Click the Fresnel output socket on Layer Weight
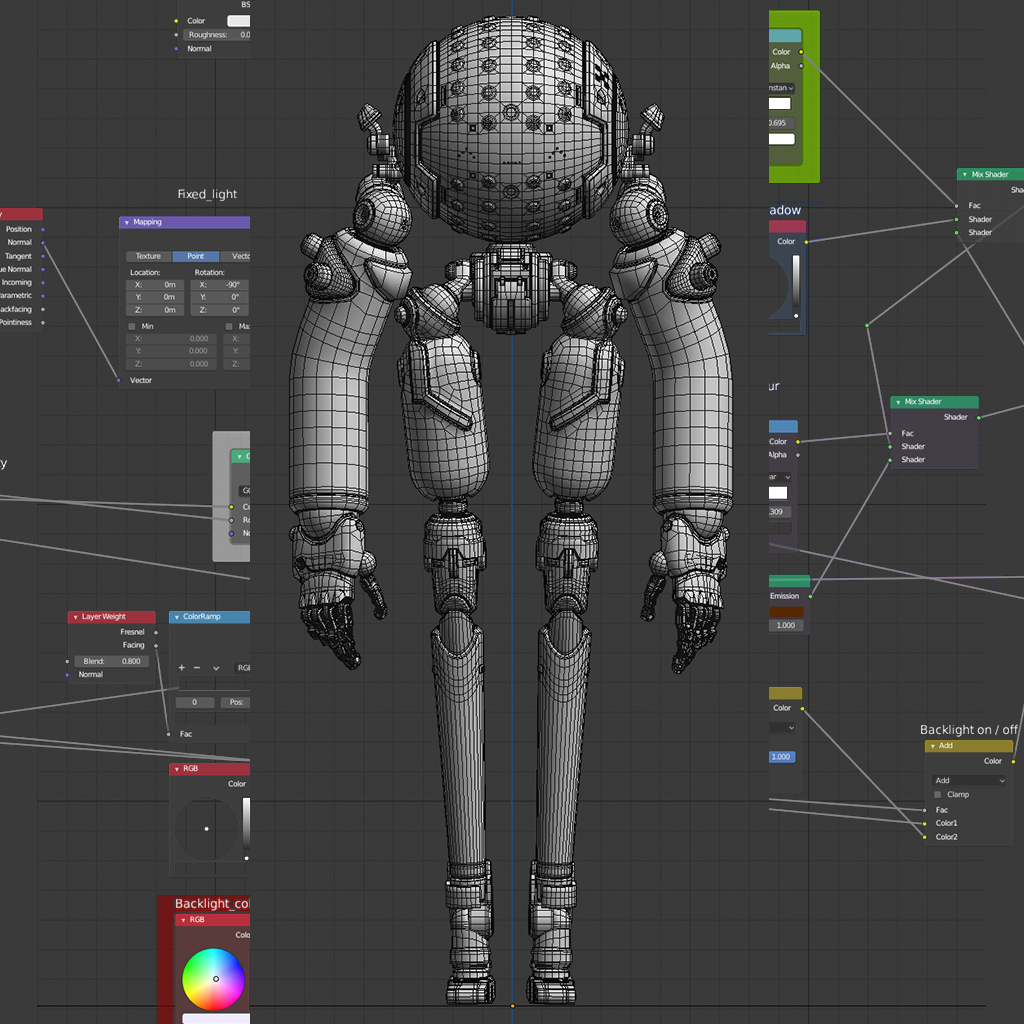The width and height of the screenshot is (1024, 1024). click(x=155, y=632)
